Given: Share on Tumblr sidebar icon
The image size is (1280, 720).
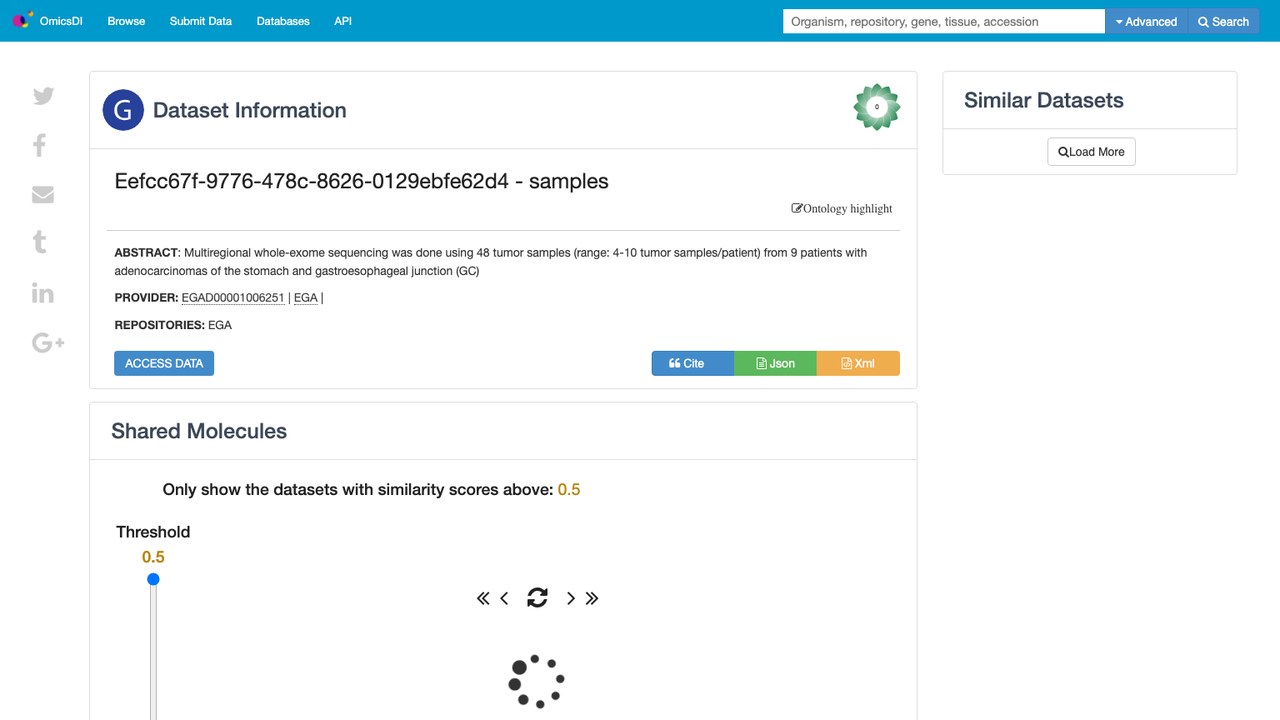Looking at the screenshot, I should point(40,242).
